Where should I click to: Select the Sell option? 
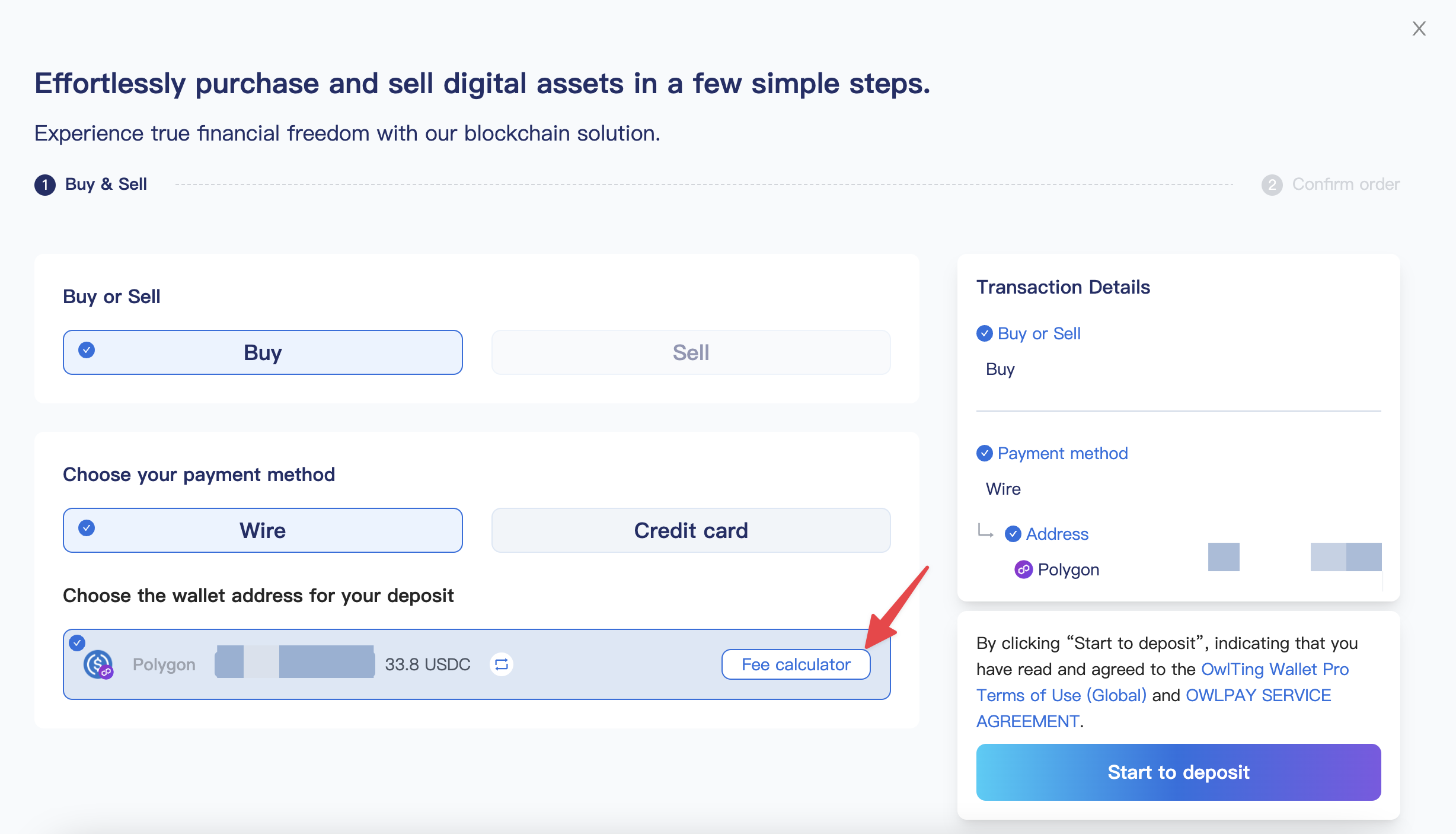click(691, 352)
